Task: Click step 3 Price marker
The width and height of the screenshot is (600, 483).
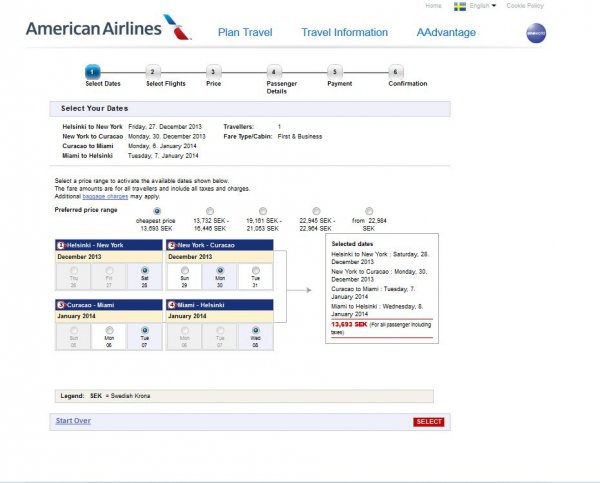Action: click(x=213, y=72)
